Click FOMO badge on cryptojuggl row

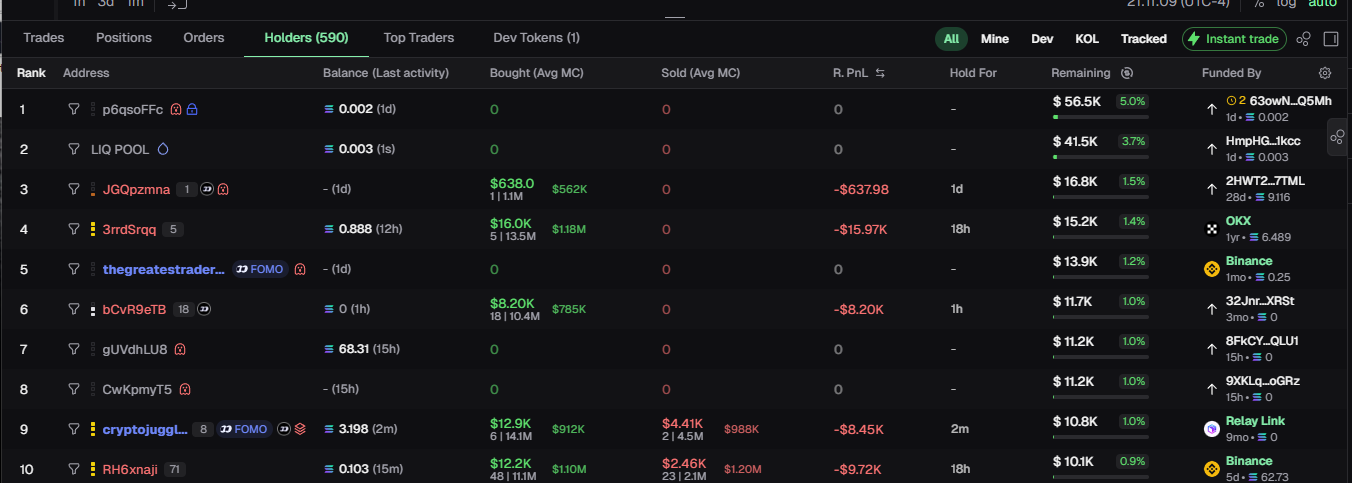tap(245, 429)
